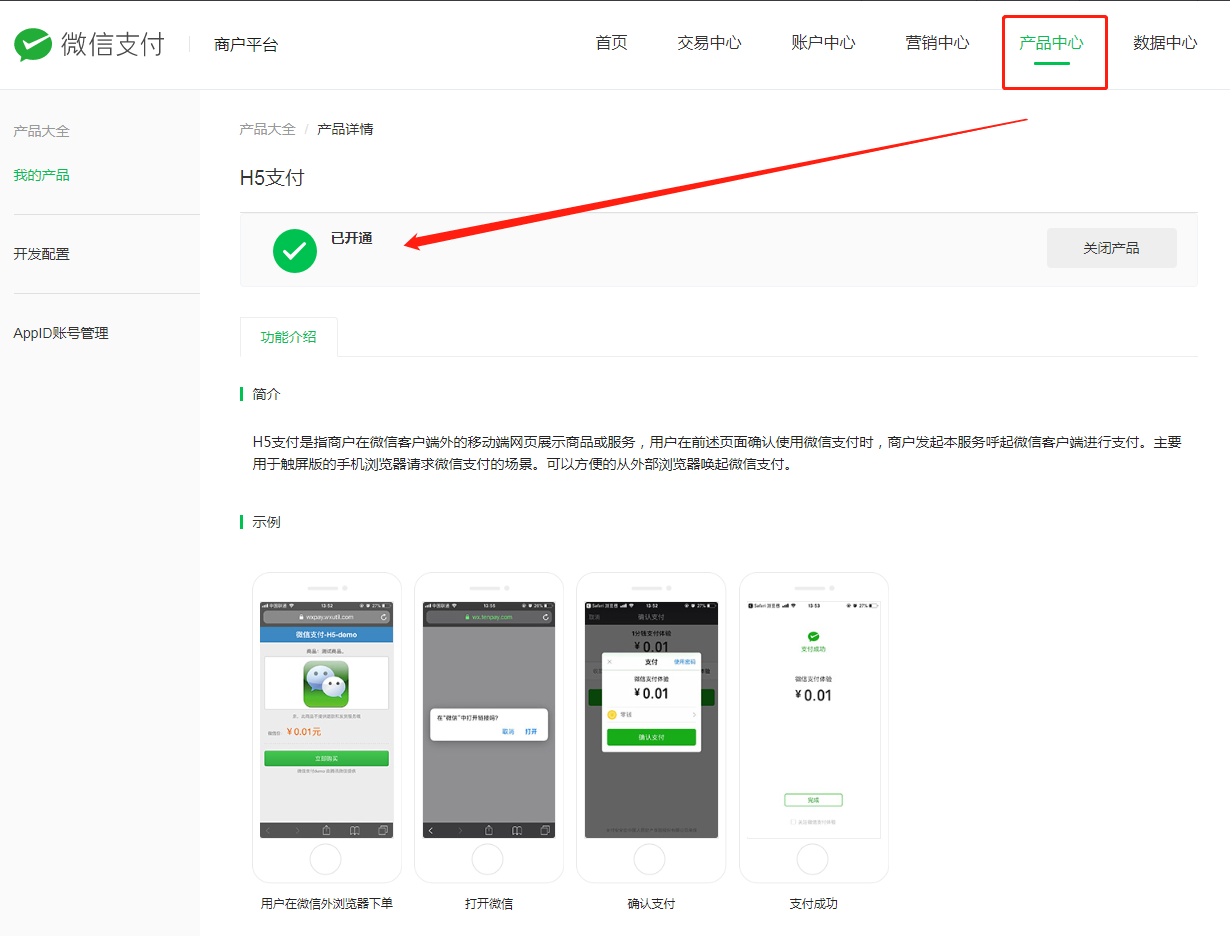Click the H5支付 description paragraph
1230x936 pixels.
(x=717, y=453)
